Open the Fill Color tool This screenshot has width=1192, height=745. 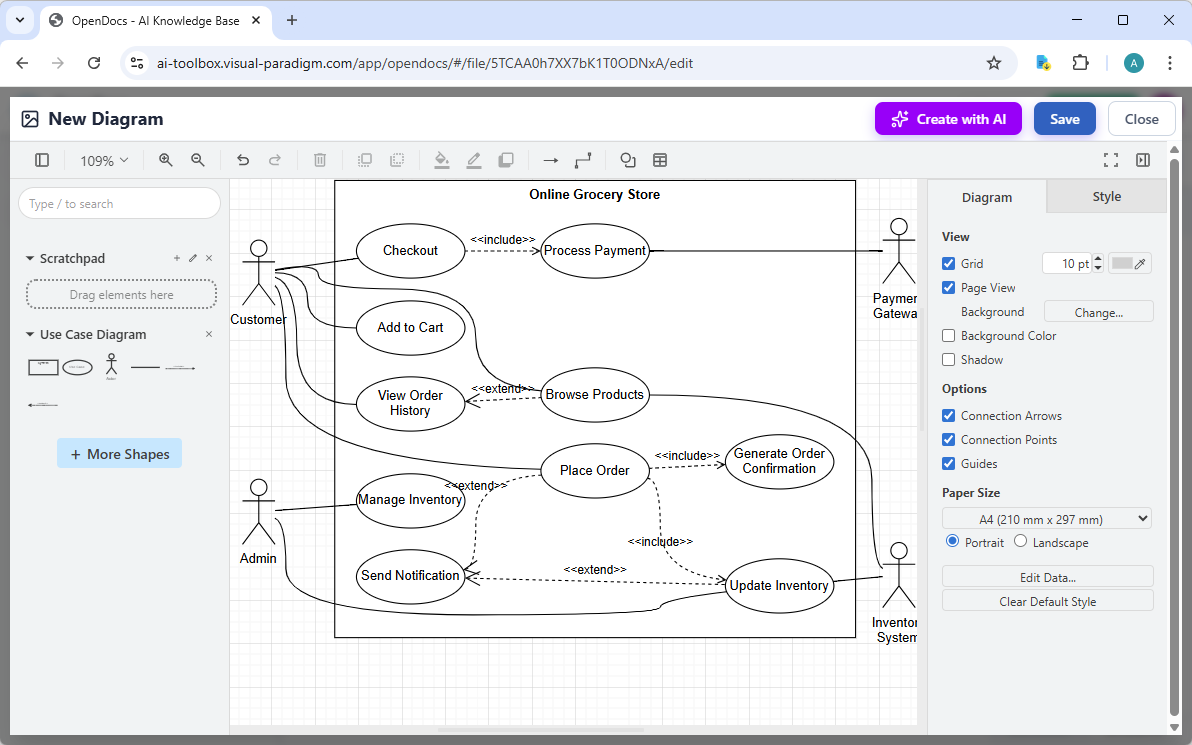[441, 160]
